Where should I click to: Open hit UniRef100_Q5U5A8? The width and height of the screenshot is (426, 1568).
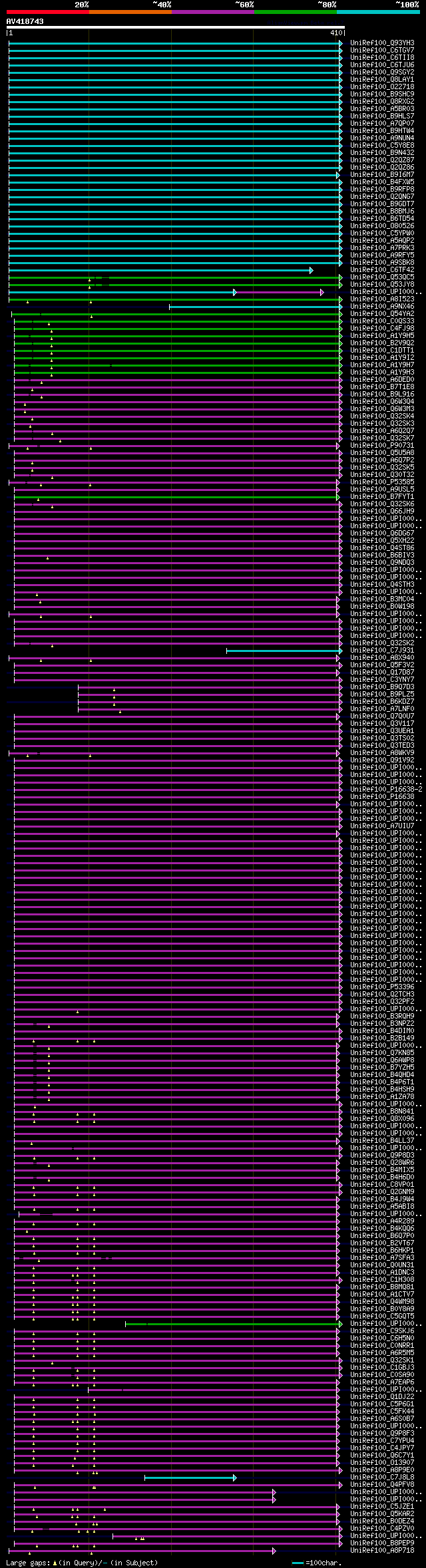point(382,452)
